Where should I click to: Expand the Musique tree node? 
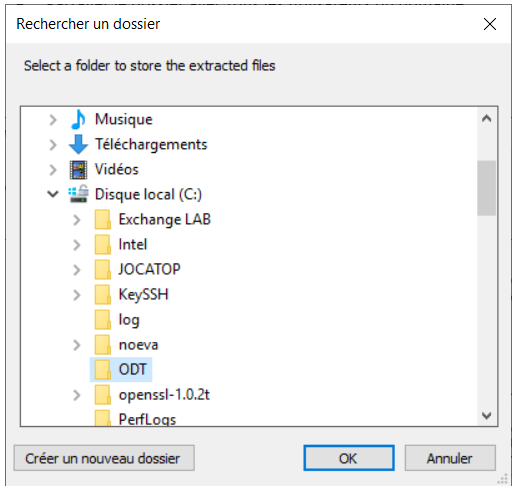(x=53, y=120)
